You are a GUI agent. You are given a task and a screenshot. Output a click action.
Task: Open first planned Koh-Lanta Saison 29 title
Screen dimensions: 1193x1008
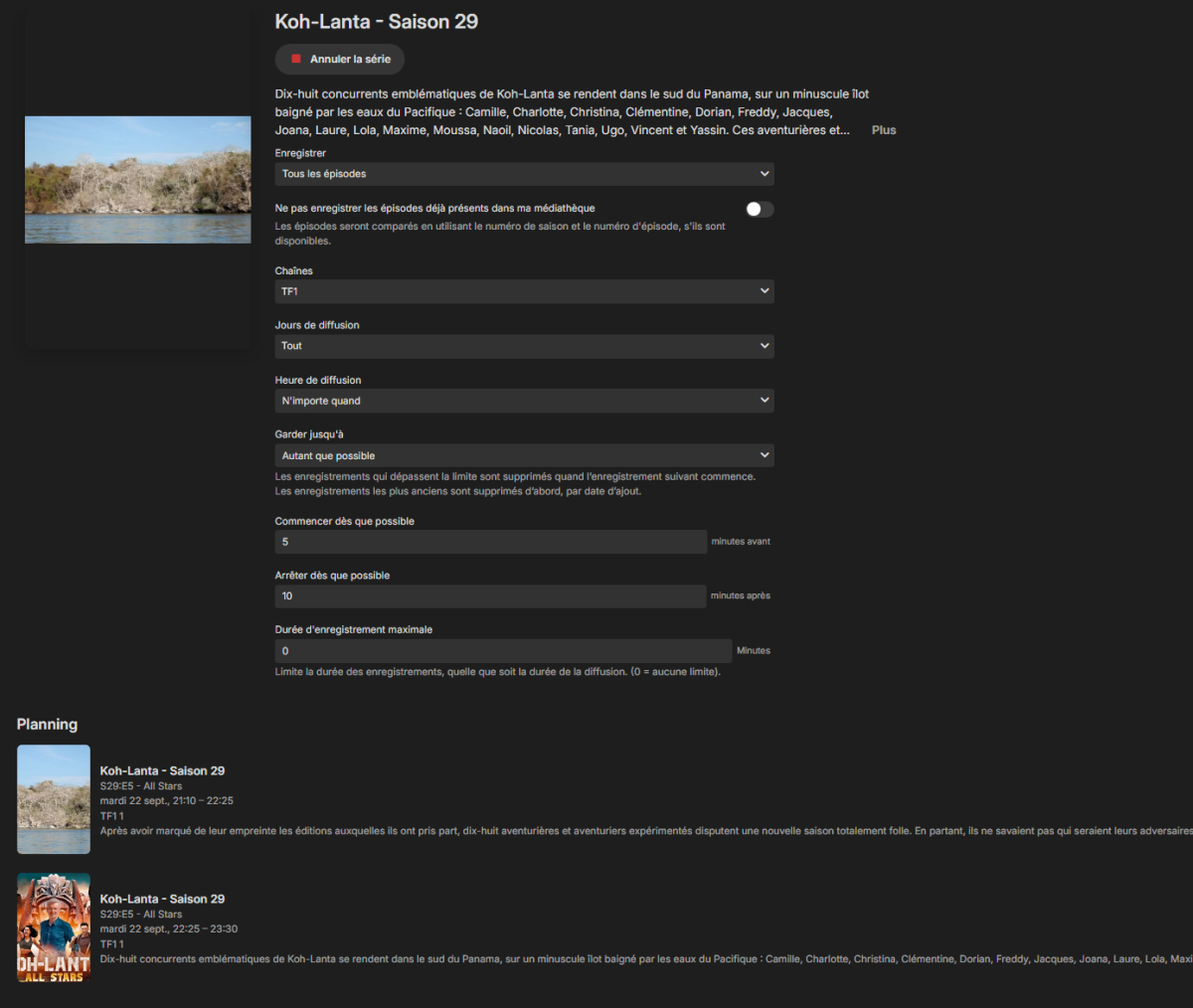click(162, 770)
